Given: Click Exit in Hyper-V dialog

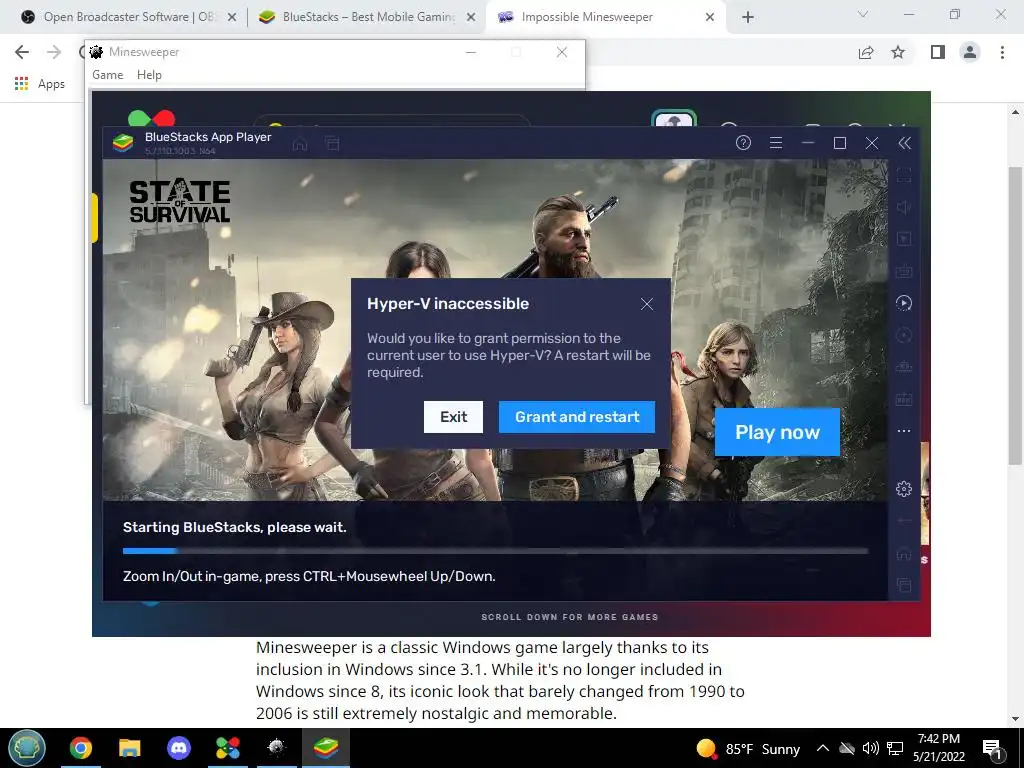Looking at the screenshot, I should pos(453,417).
